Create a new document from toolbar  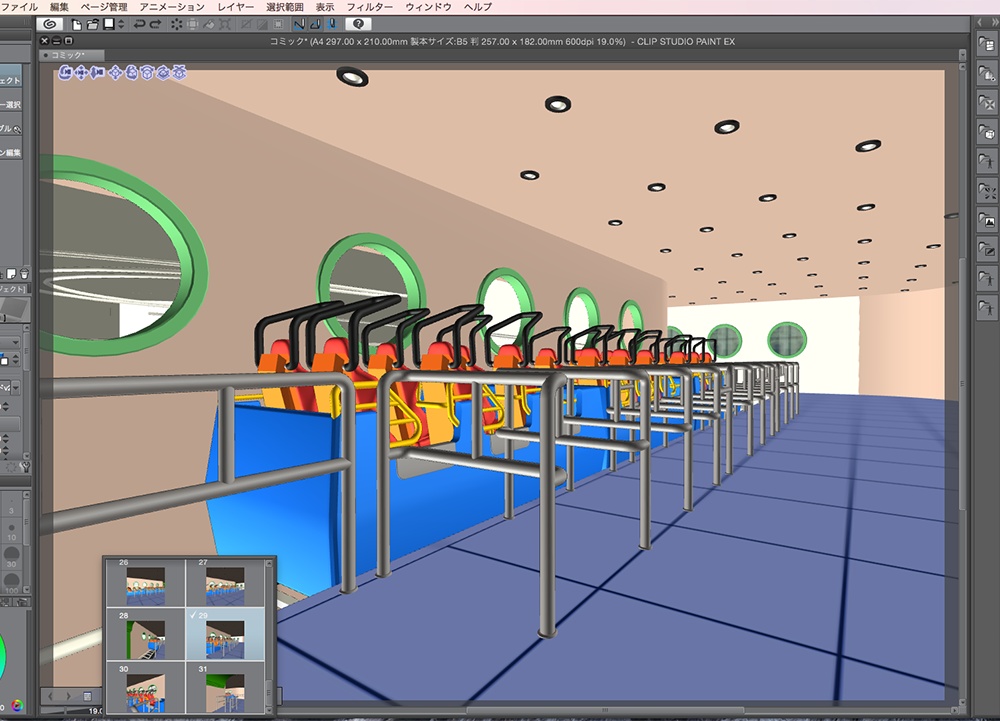77,24
